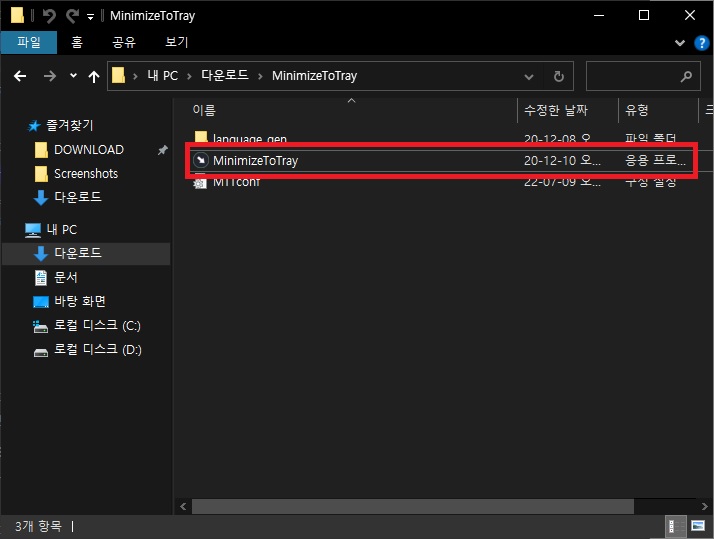Click the folder icon in title bar
The image size is (714, 539).
17,15
